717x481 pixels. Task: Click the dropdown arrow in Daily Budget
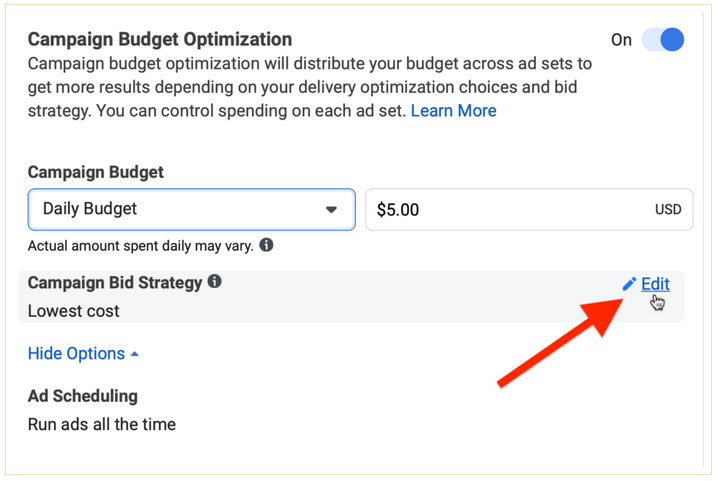click(331, 210)
